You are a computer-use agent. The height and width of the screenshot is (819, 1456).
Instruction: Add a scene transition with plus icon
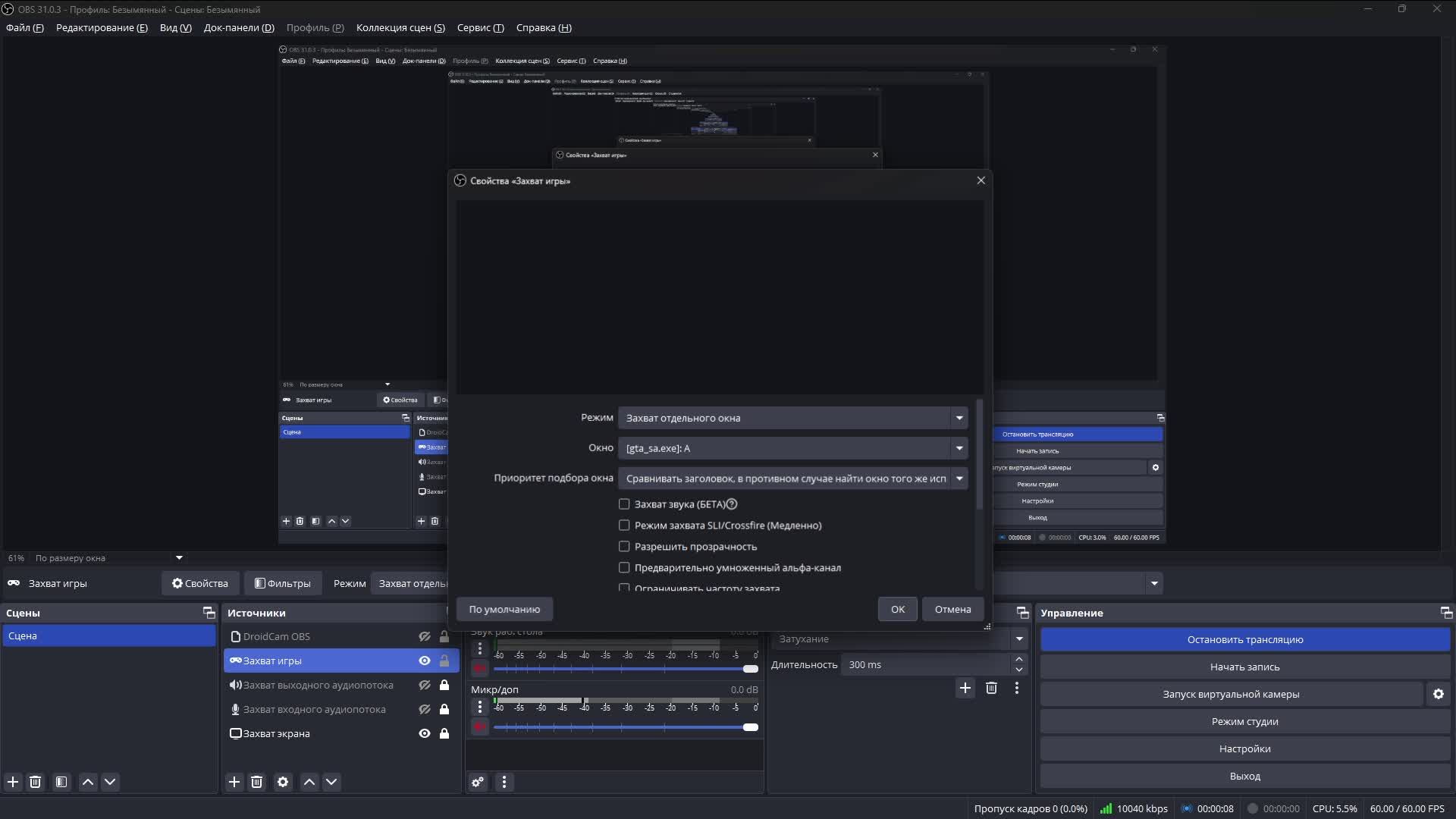pyautogui.click(x=965, y=688)
